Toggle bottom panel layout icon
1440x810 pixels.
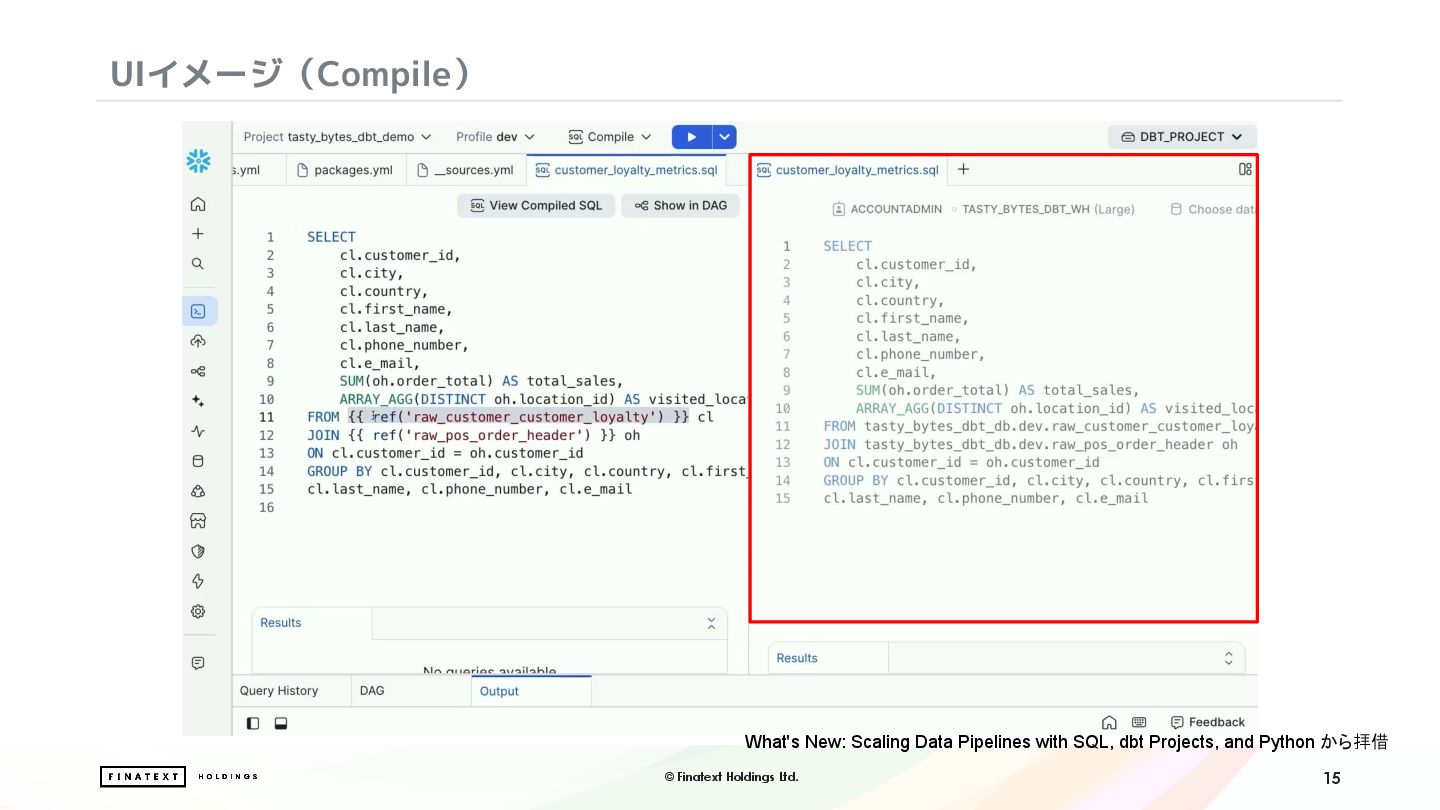[281, 723]
